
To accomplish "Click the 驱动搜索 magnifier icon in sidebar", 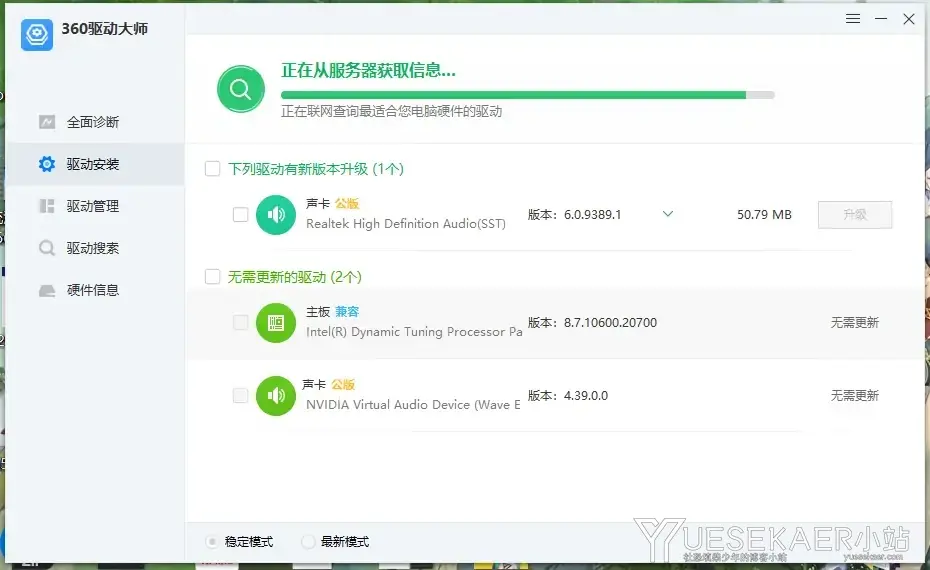I will tap(47, 248).
